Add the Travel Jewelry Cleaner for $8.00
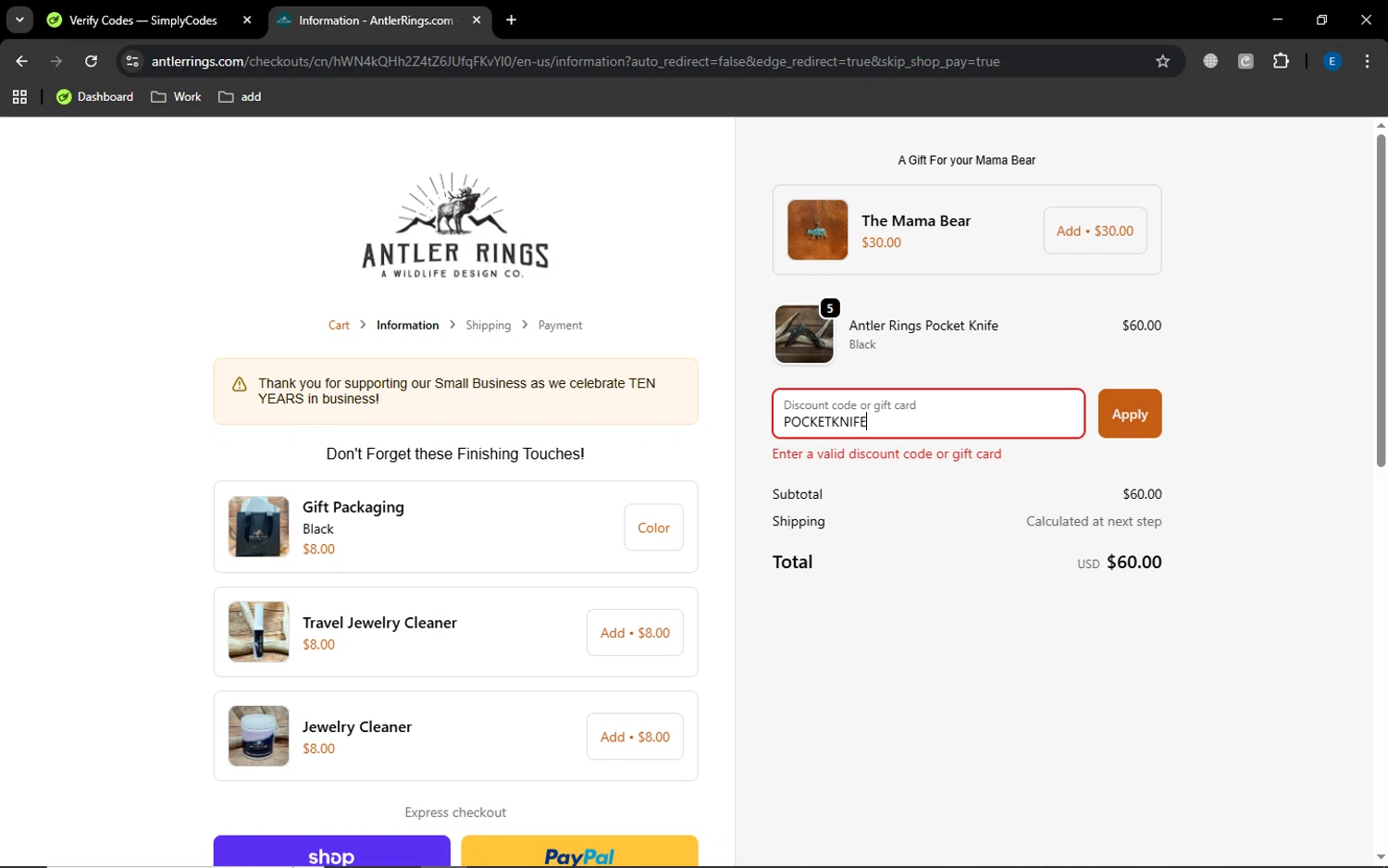 tap(635, 633)
